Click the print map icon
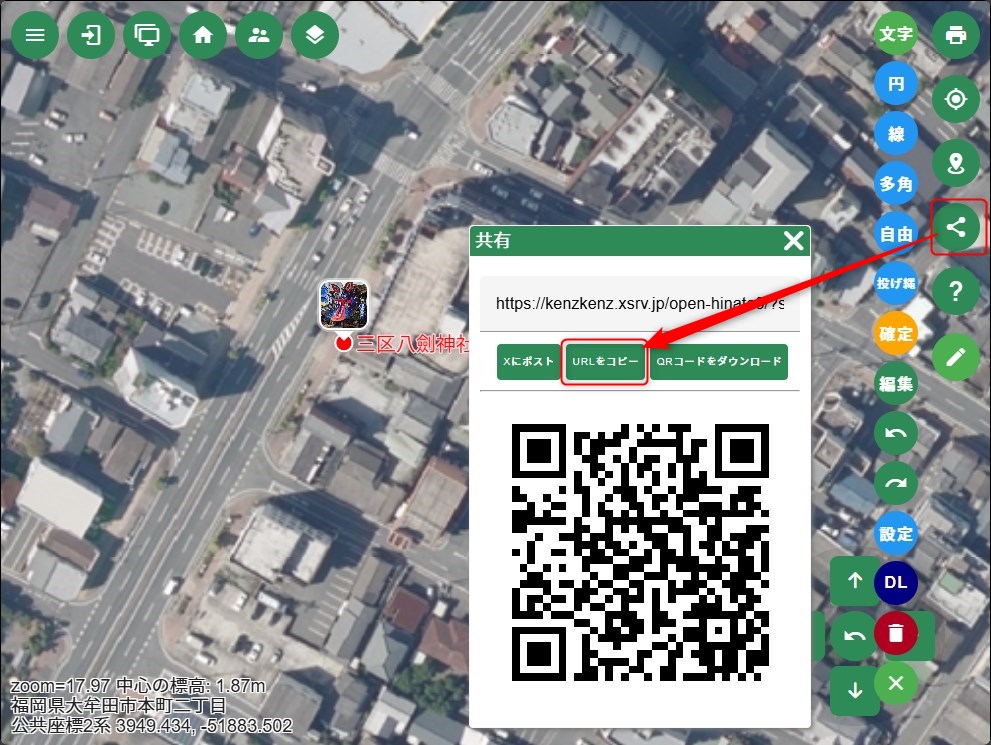991x745 pixels. point(955,35)
